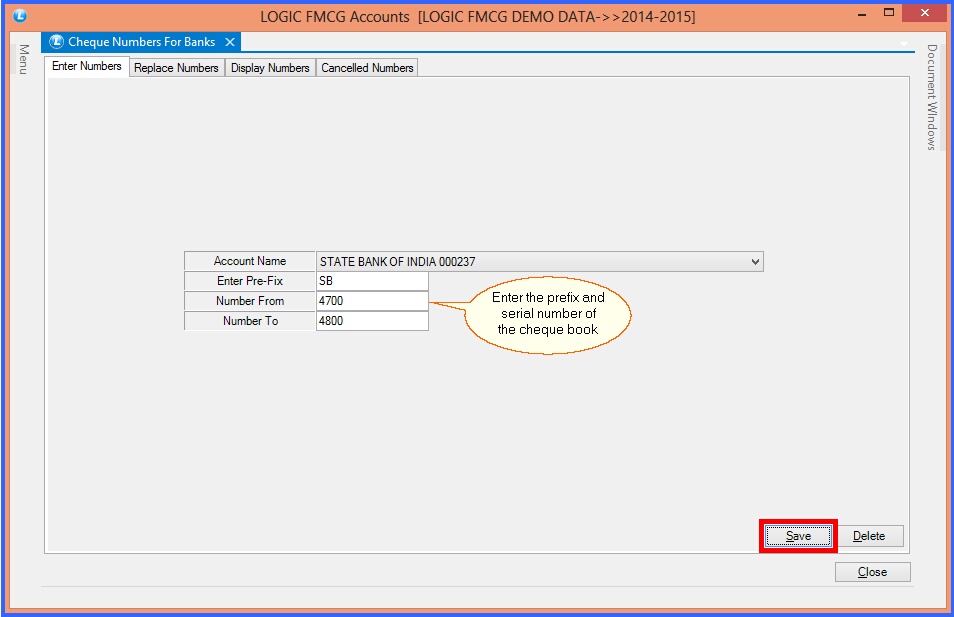Open the Menu side panel
954x617 pixels.
(x=24, y=60)
